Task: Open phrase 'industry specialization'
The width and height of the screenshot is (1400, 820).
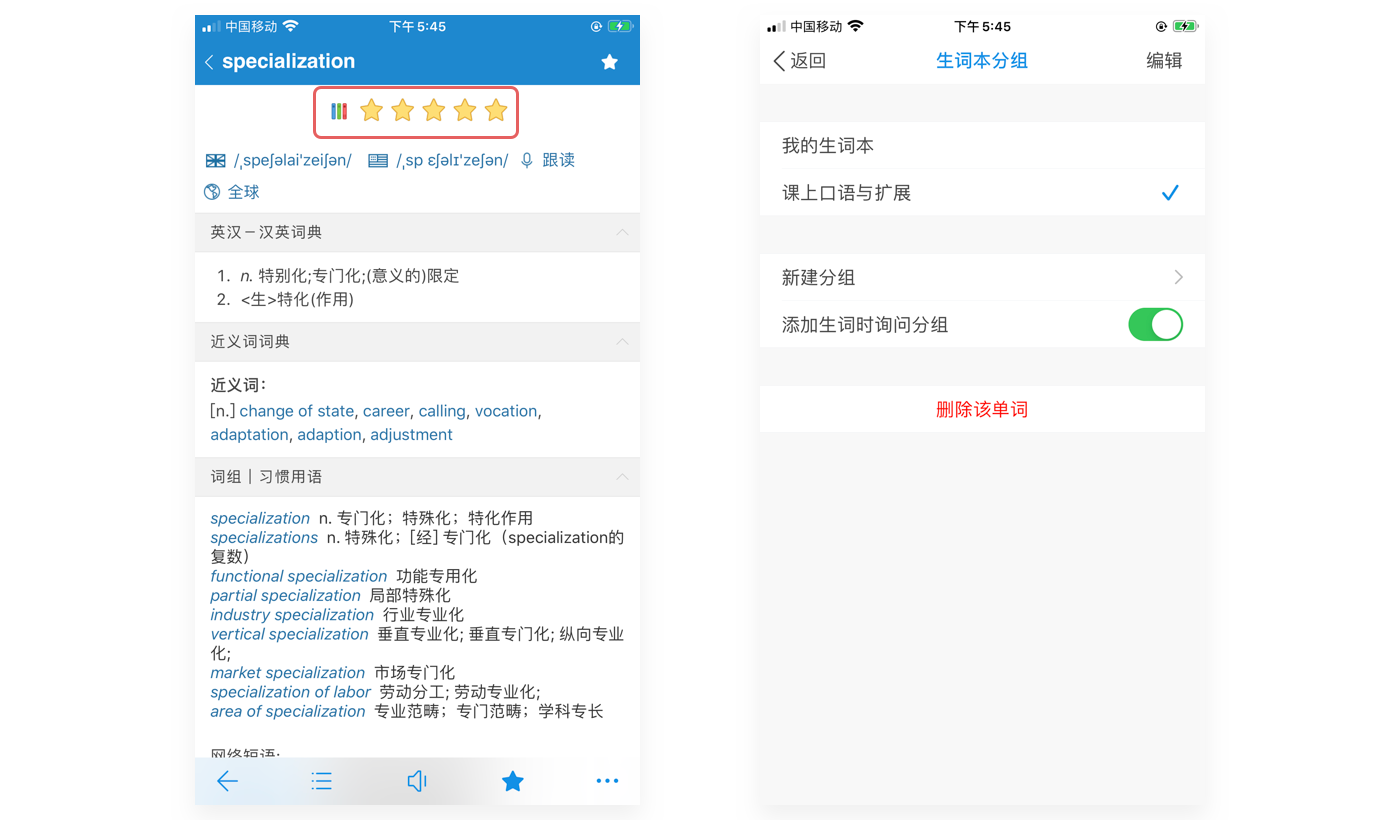Action: click(292, 615)
